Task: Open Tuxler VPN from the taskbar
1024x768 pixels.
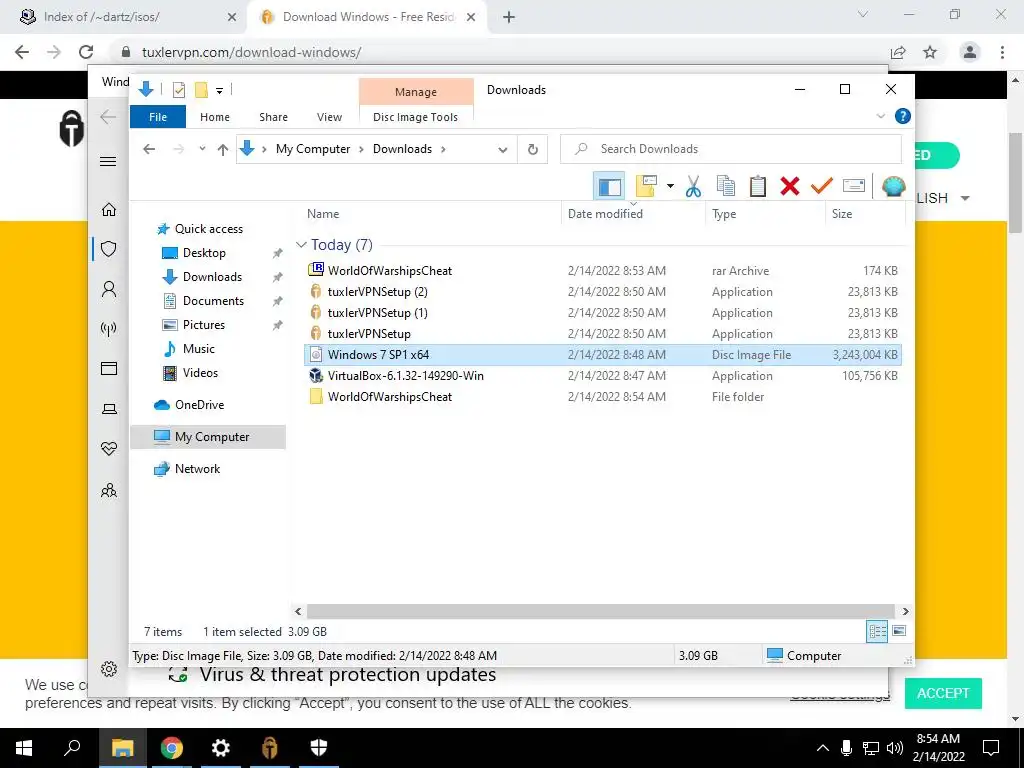Action: click(270, 748)
